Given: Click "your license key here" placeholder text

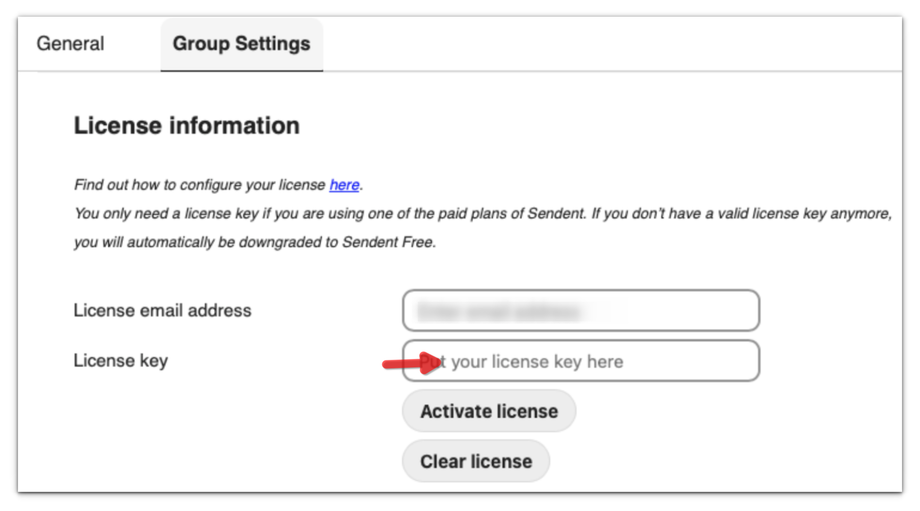Looking at the screenshot, I should [x=537, y=362].
